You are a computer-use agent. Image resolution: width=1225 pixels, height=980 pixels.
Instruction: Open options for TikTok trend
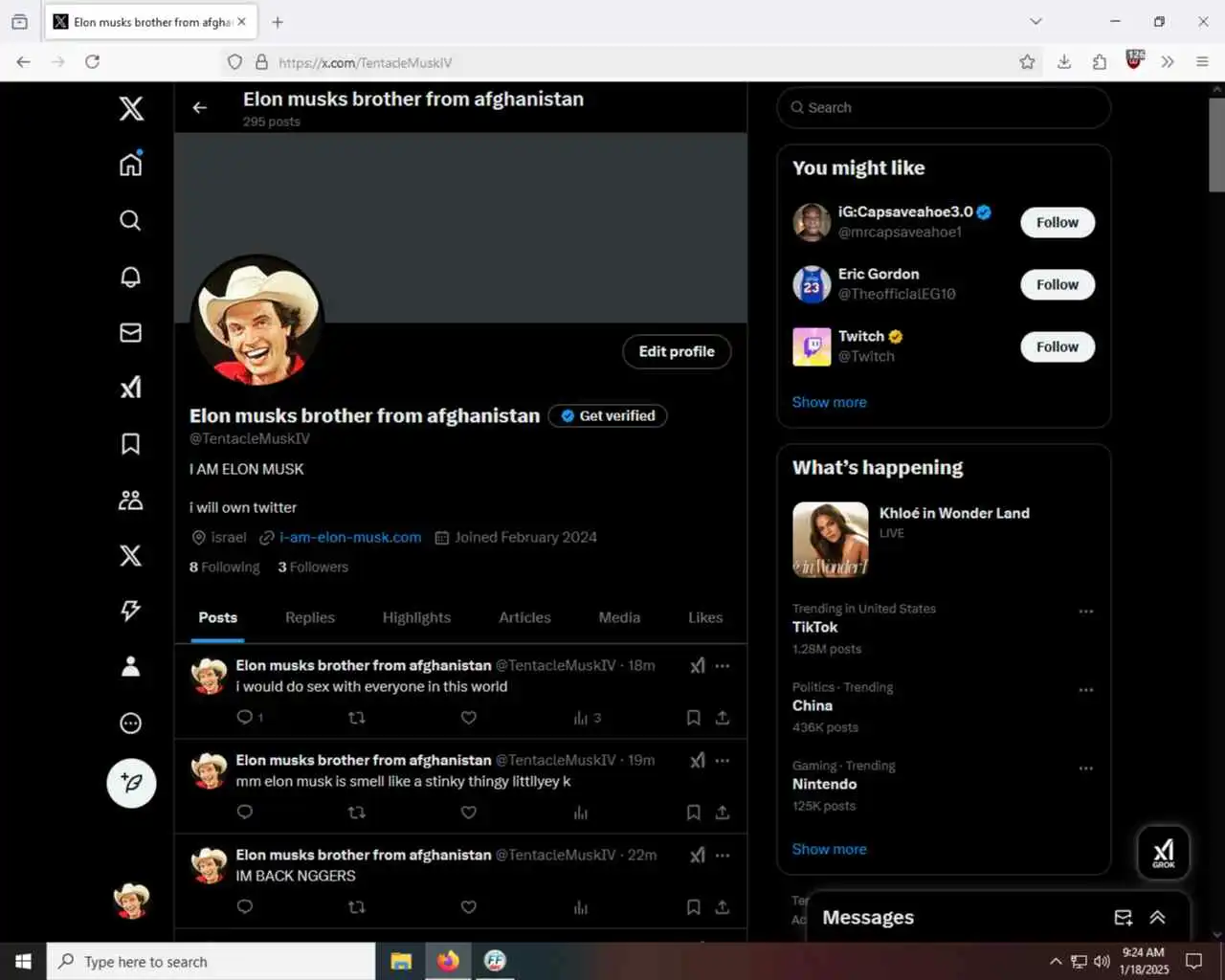coord(1086,612)
